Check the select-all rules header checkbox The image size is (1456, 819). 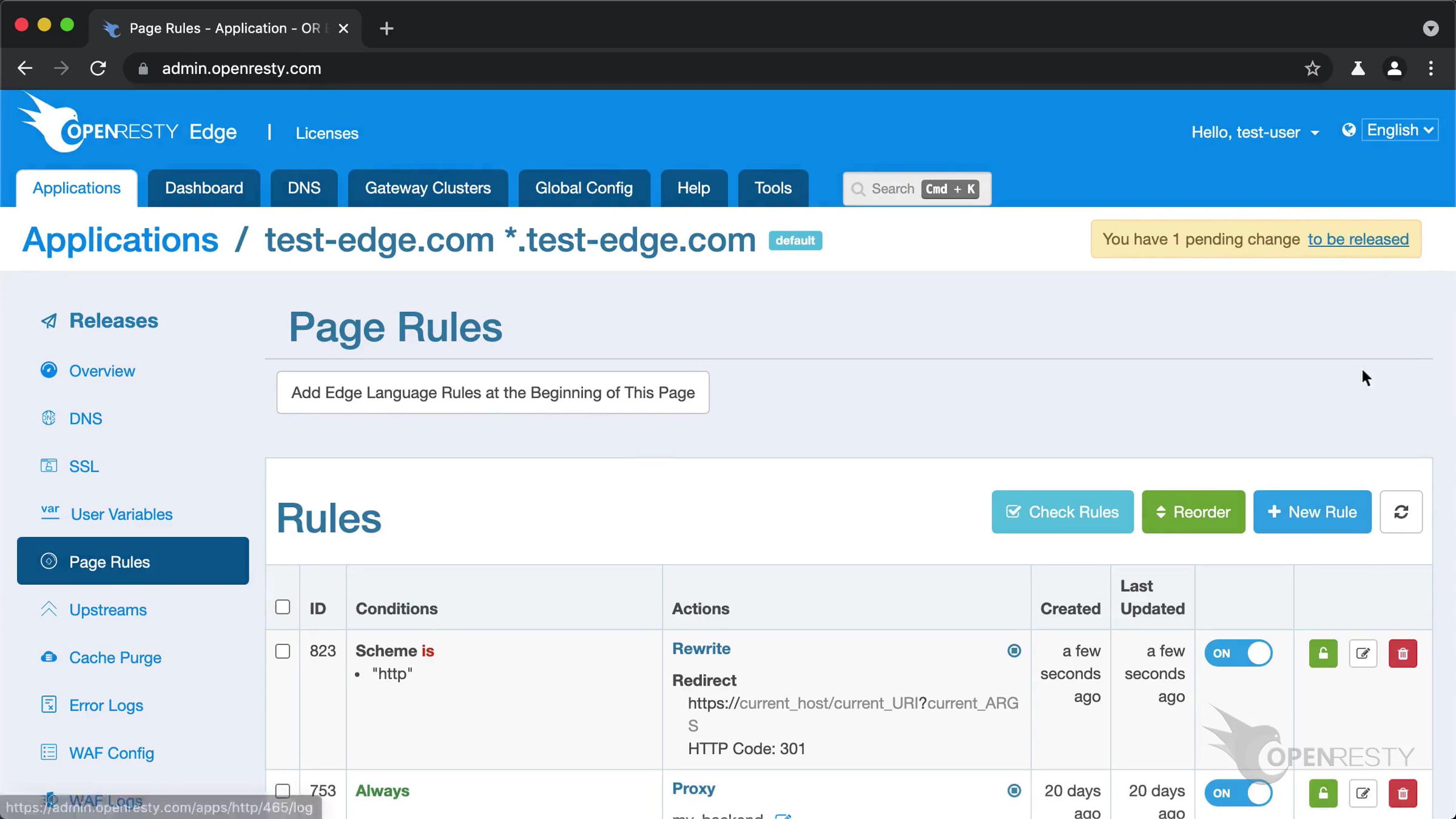(283, 607)
